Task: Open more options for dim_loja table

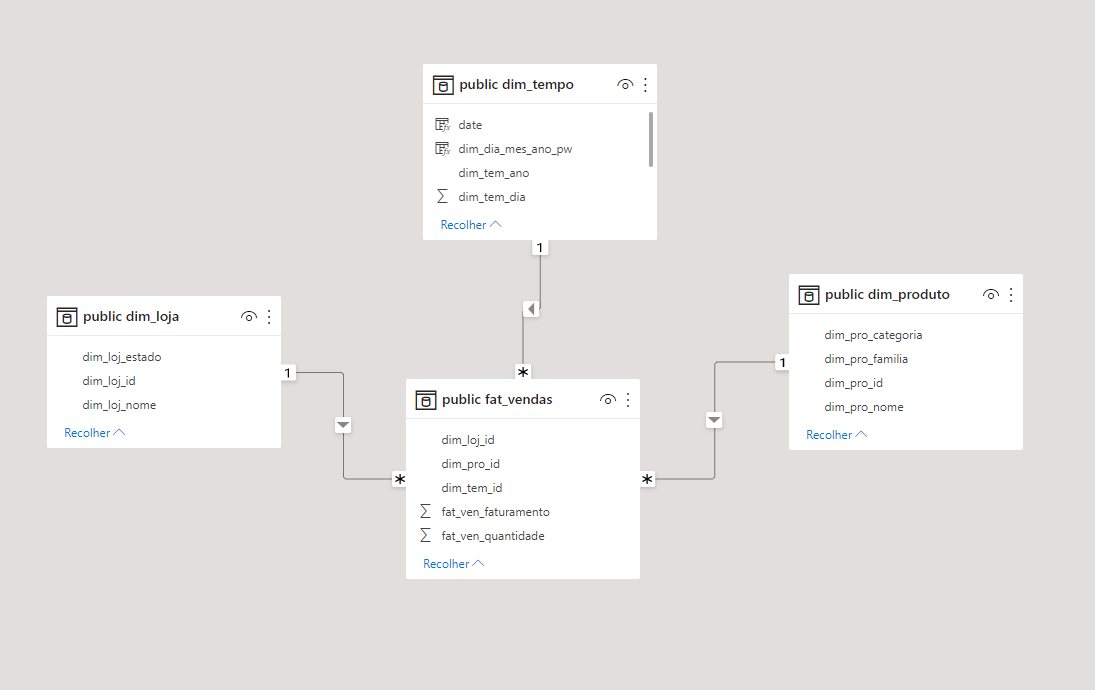Action: coord(269,317)
